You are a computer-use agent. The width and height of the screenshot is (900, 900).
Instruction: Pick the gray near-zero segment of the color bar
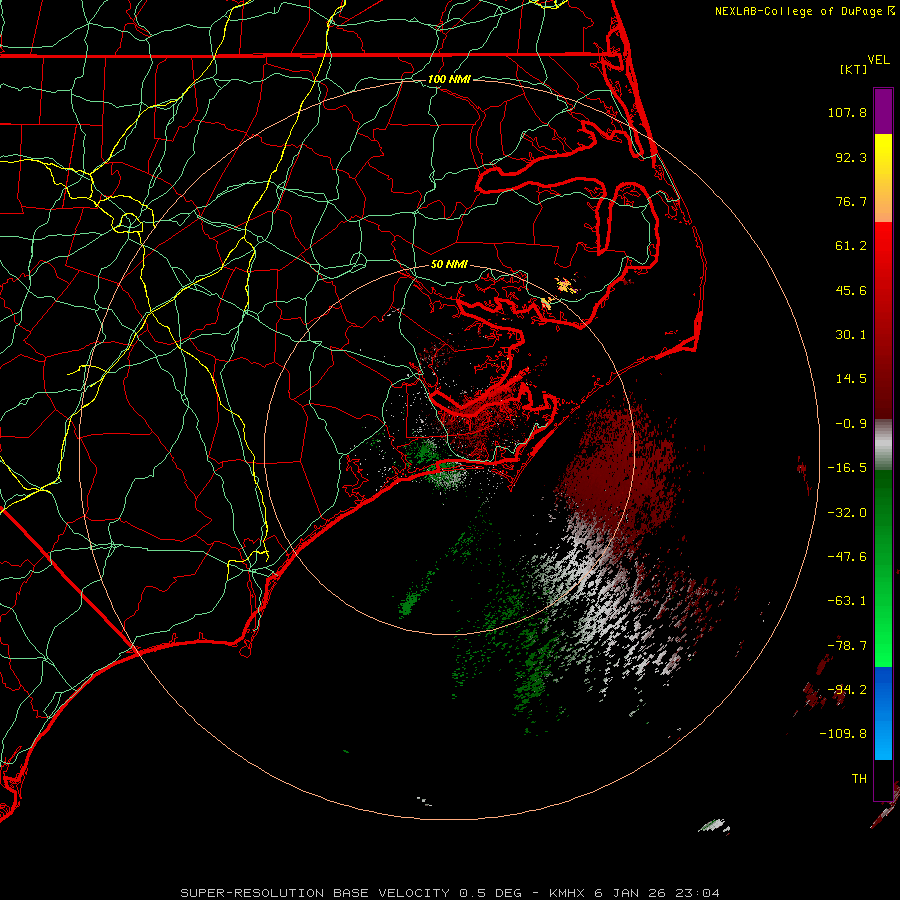click(883, 445)
